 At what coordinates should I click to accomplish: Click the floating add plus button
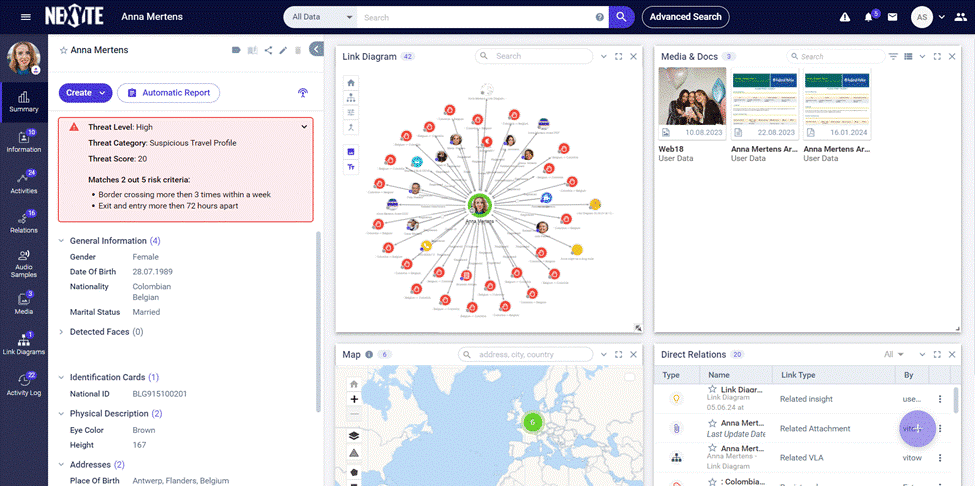click(x=917, y=429)
